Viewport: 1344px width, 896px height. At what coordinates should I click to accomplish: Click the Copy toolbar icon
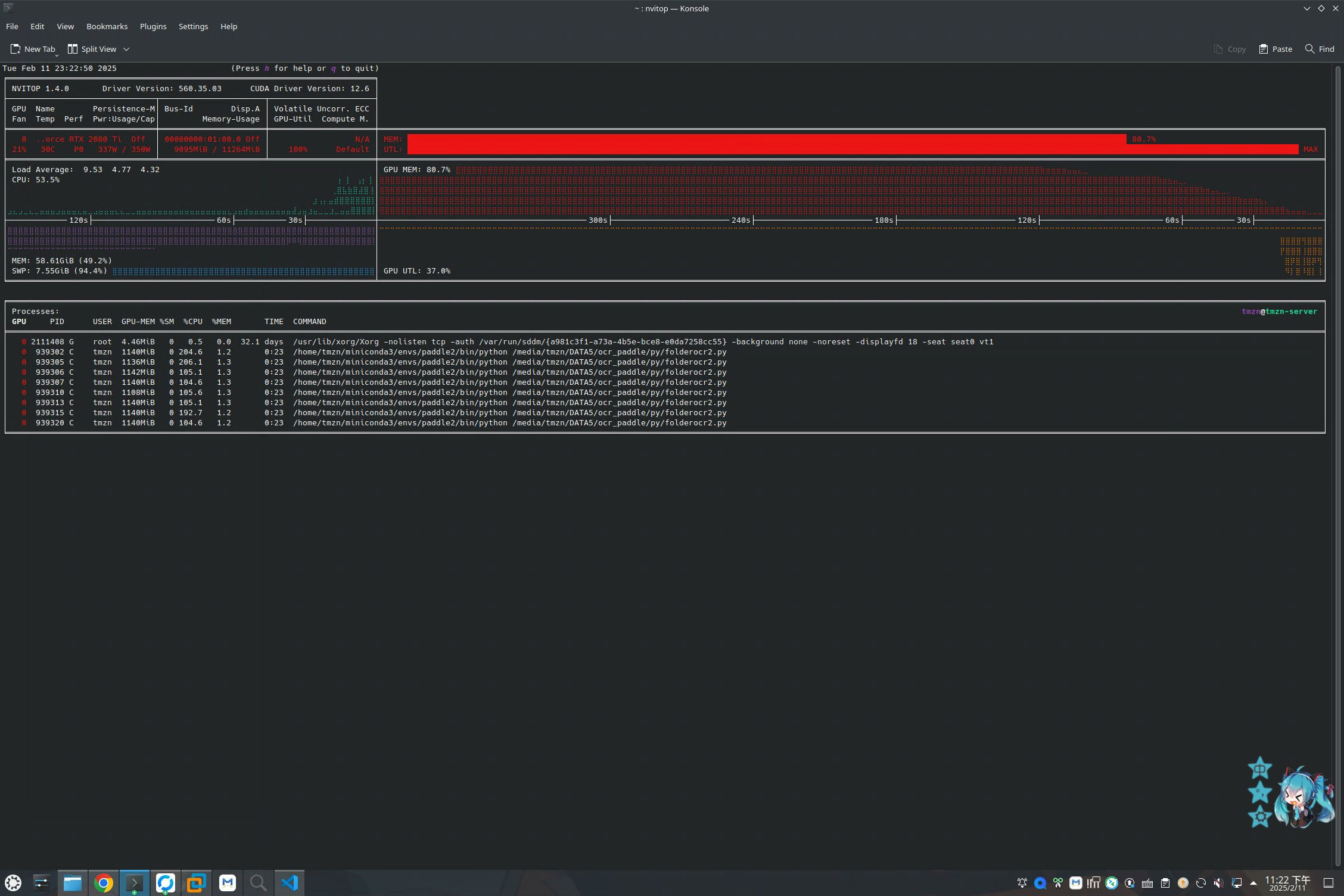1218,49
